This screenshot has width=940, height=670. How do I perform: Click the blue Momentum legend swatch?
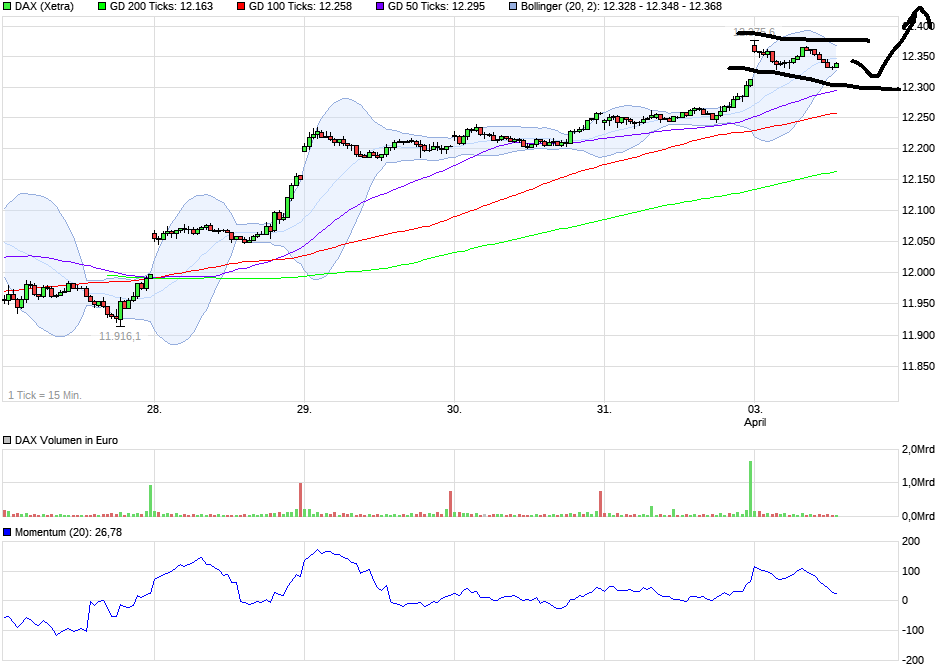(7, 532)
